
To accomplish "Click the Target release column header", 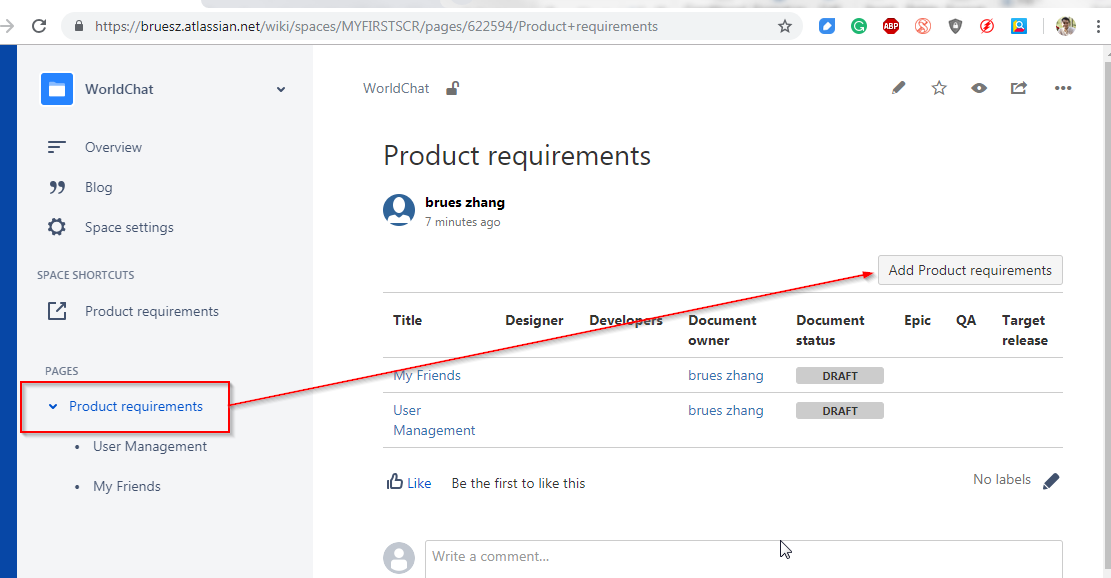I will coord(1025,330).
